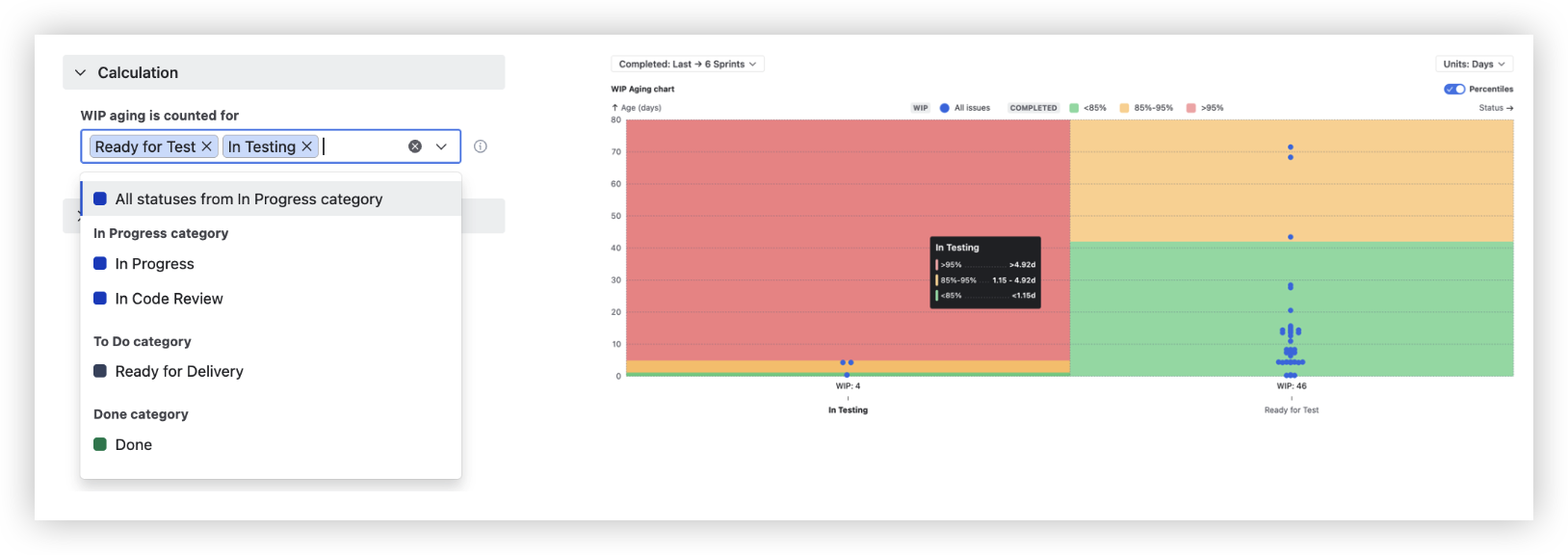Open the WIP aging status dropdown arrow
Image resolution: width=1568 pixels, height=555 pixels.
[441, 146]
